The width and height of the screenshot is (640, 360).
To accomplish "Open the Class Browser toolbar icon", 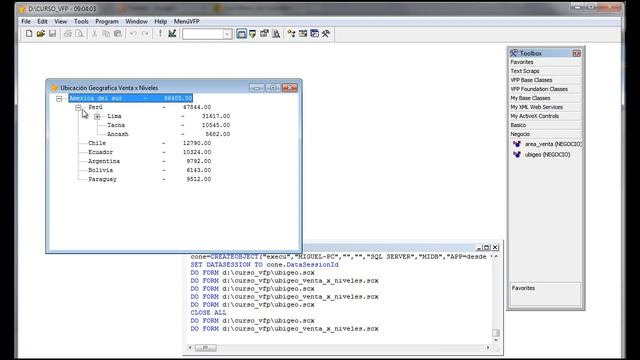I will [x=291, y=33].
